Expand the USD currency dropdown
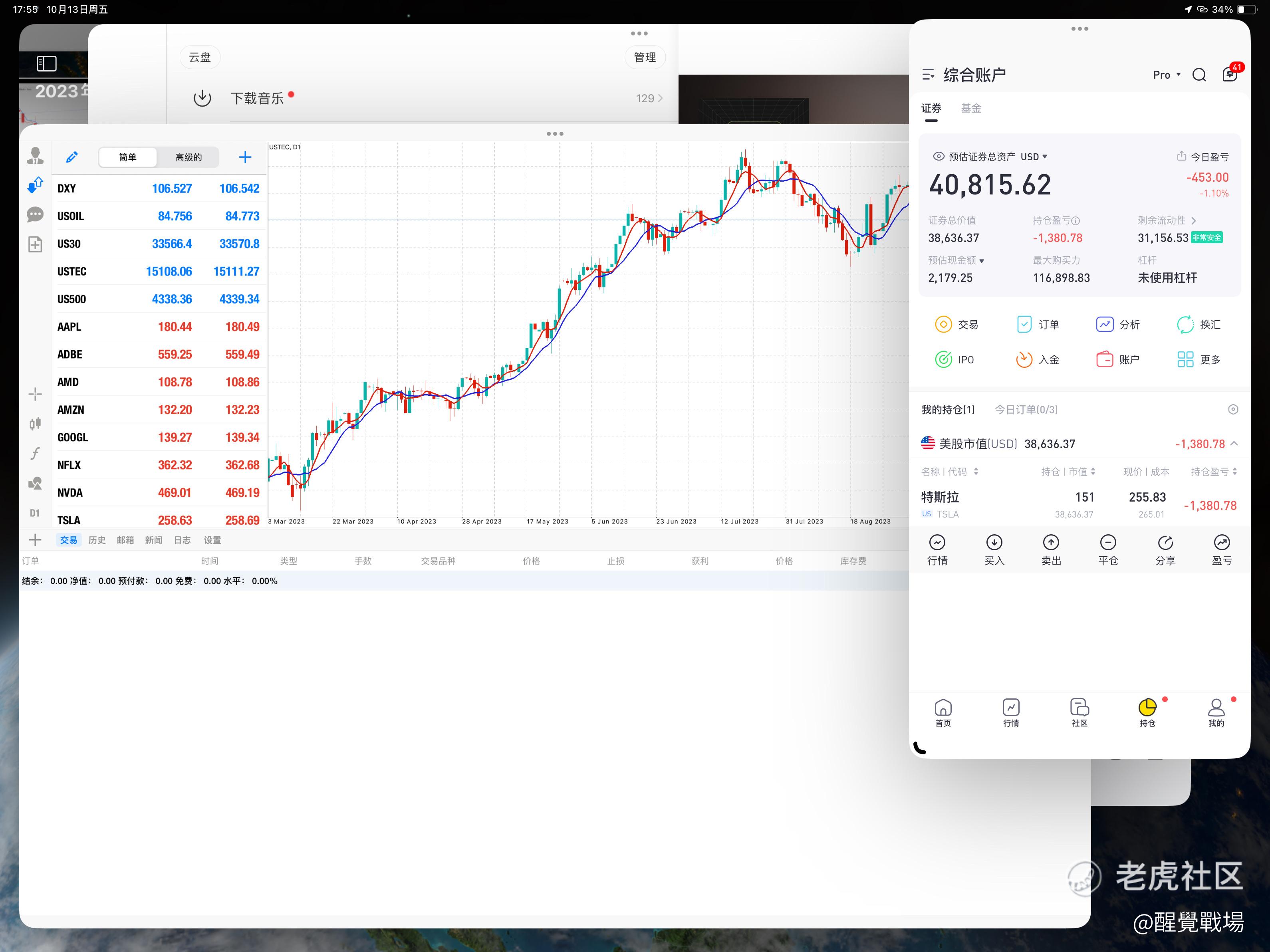This screenshot has height=952, width=1270. point(1034,157)
